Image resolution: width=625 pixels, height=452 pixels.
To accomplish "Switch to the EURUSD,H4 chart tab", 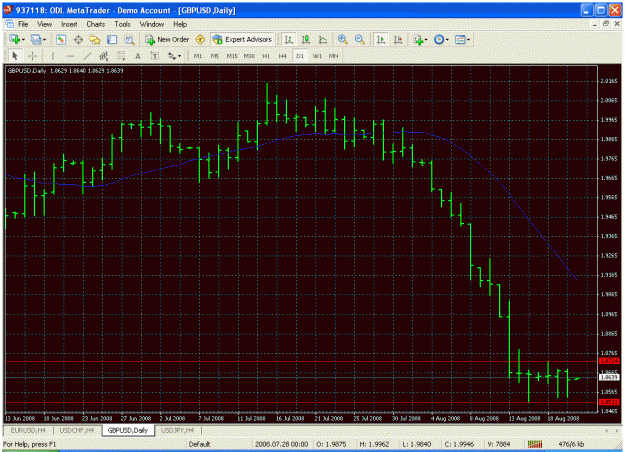I will click(x=28, y=430).
